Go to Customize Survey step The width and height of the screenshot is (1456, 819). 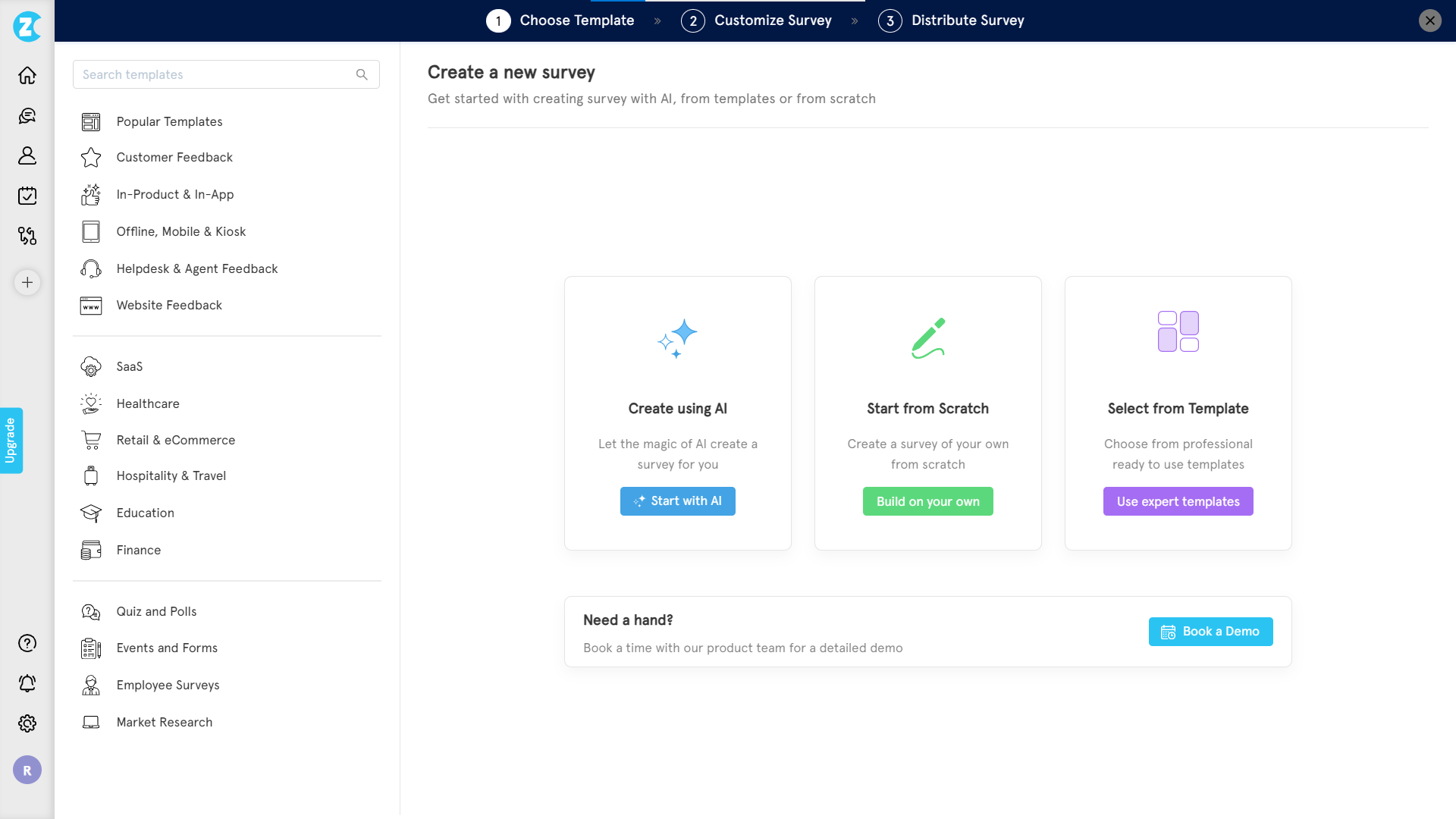pyautogui.click(x=772, y=20)
